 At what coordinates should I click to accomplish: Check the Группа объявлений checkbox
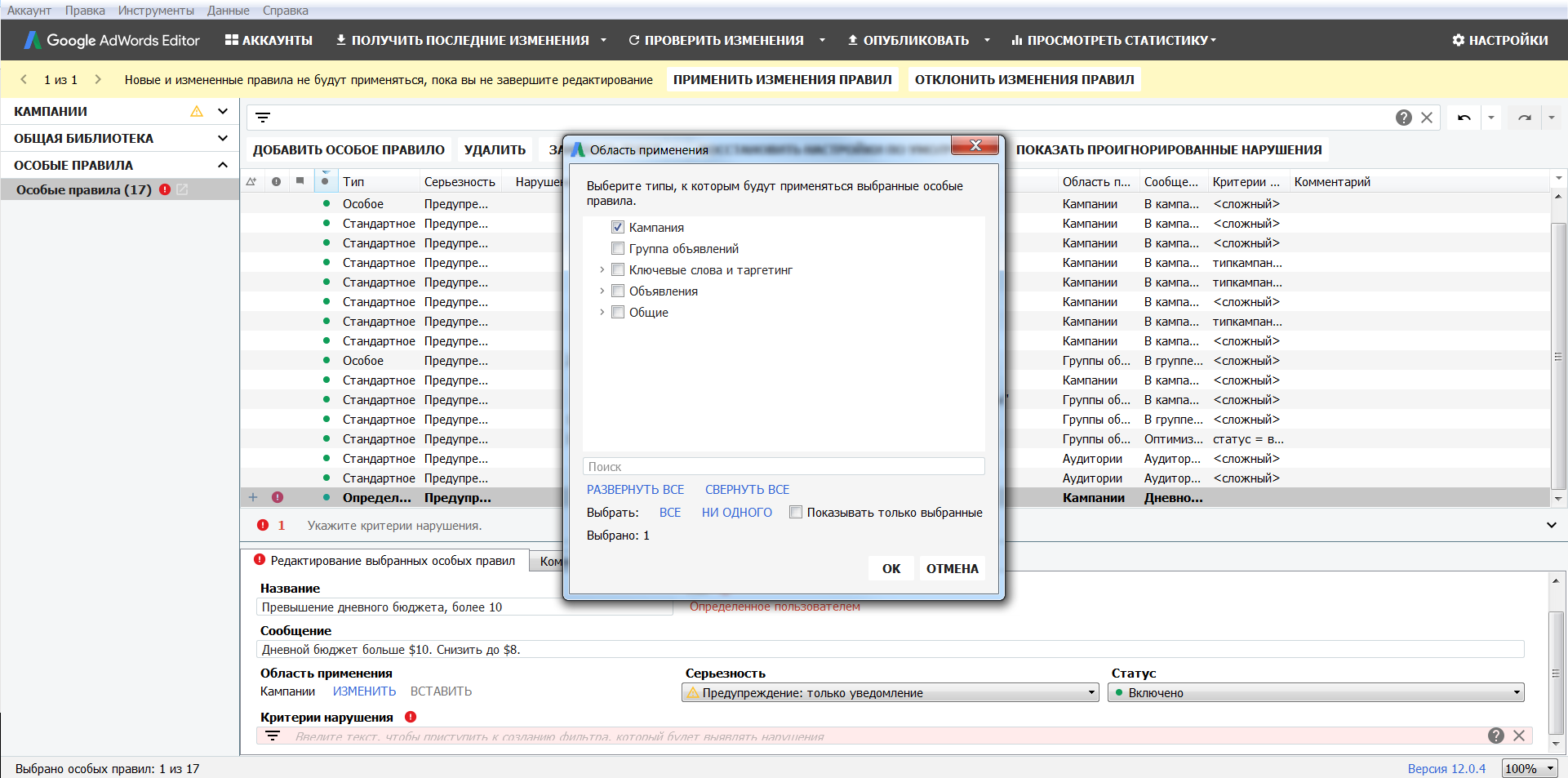618,248
